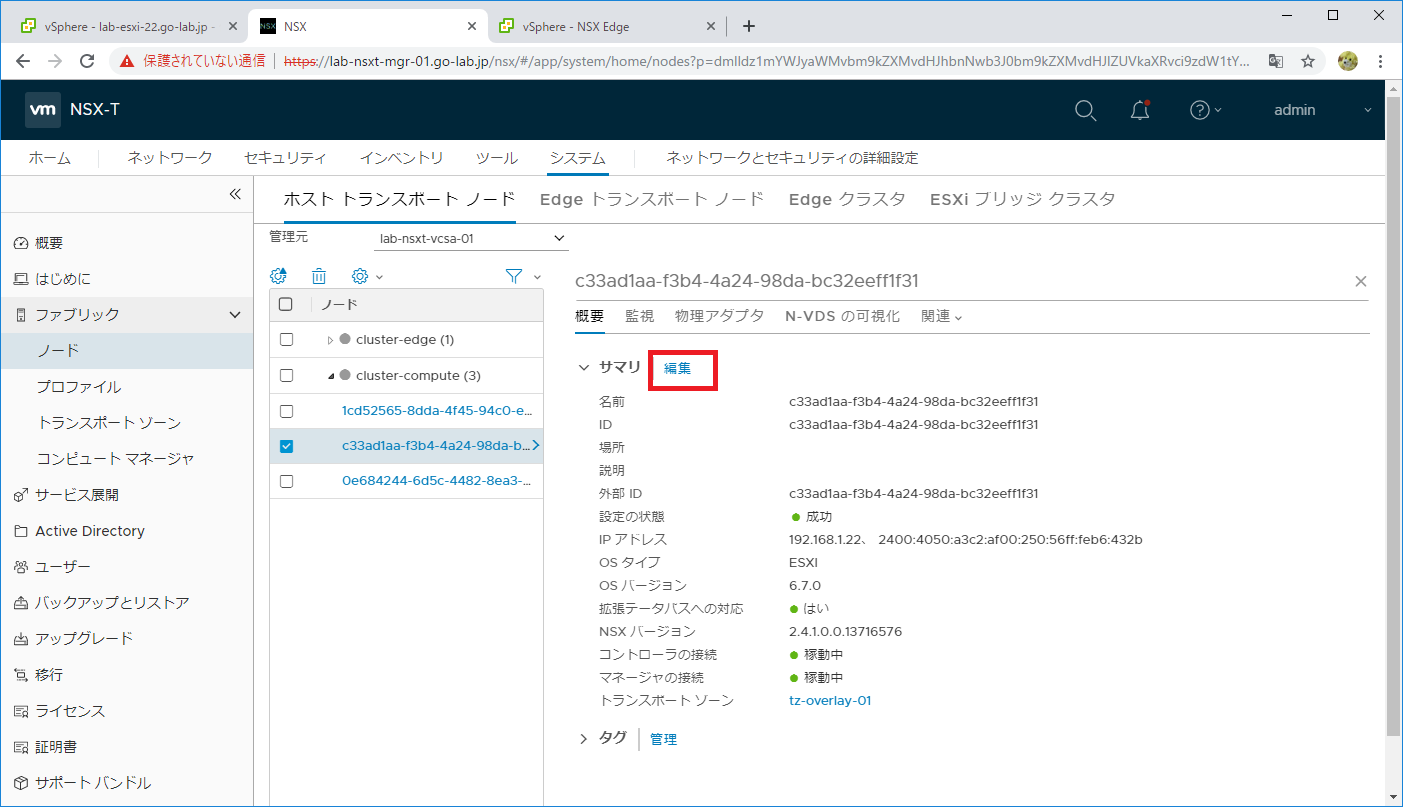Open a new browser tab
1403x807 pixels.
[748, 26]
